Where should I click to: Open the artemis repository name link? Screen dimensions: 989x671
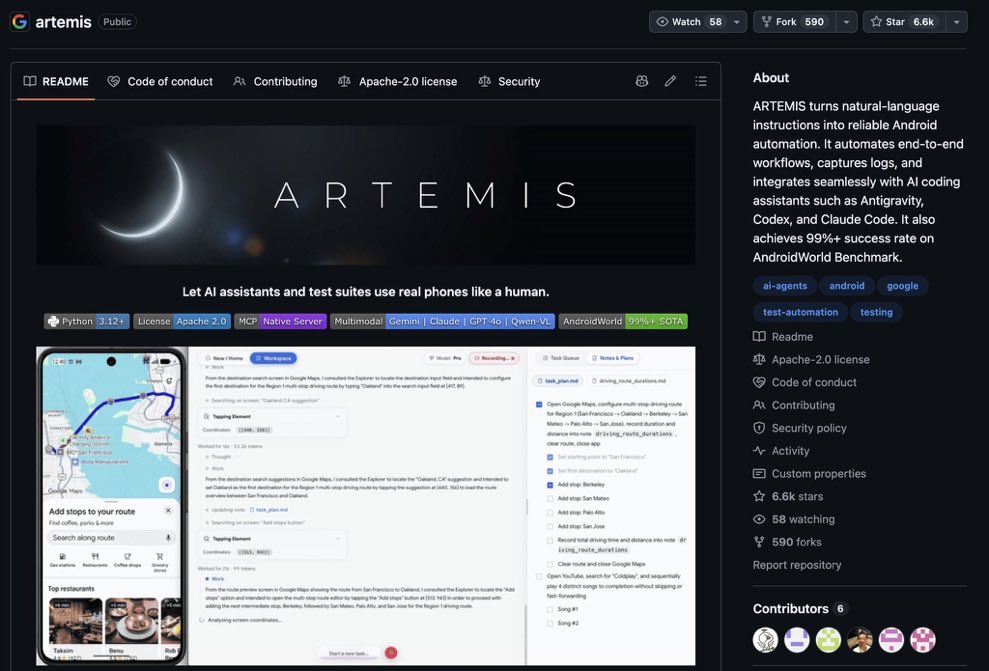coord(63,21)
